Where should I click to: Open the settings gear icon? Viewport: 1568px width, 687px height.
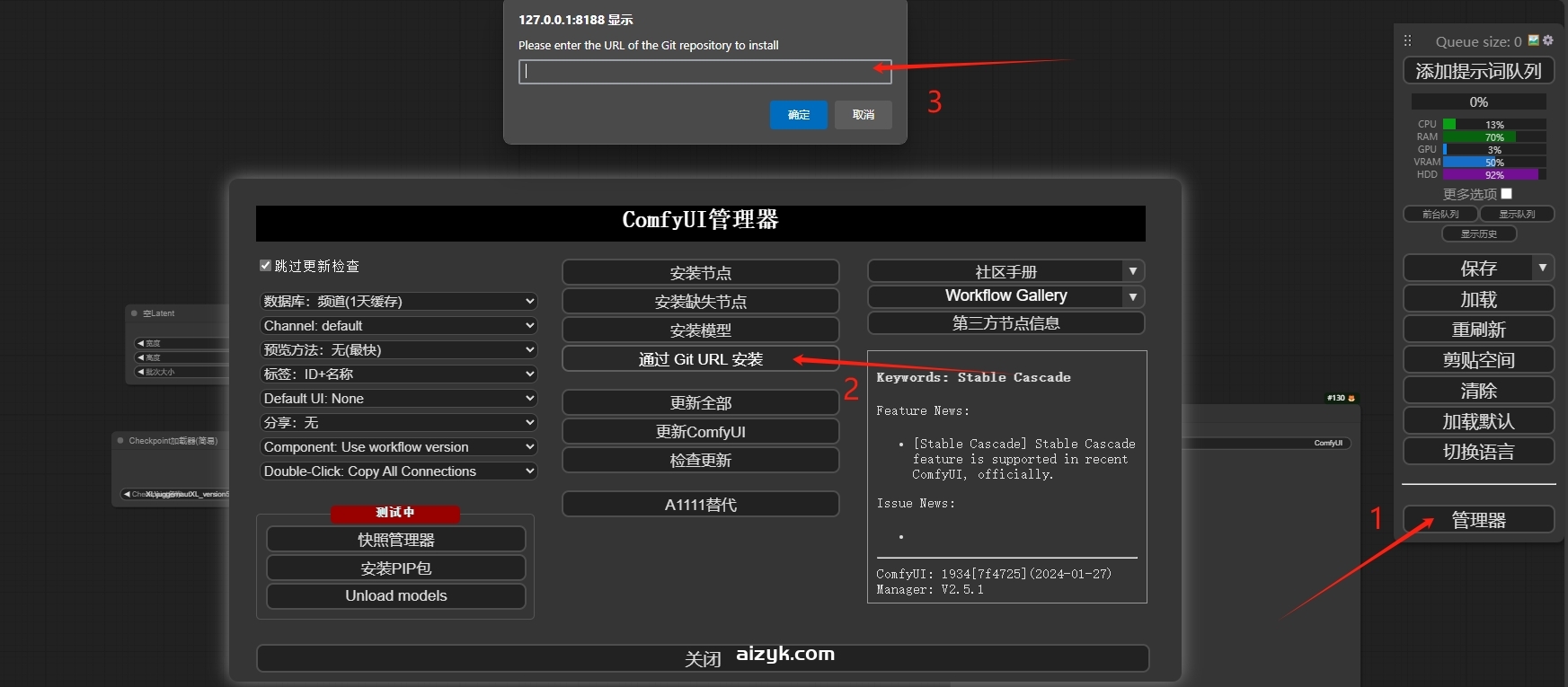click(1548, 40)
